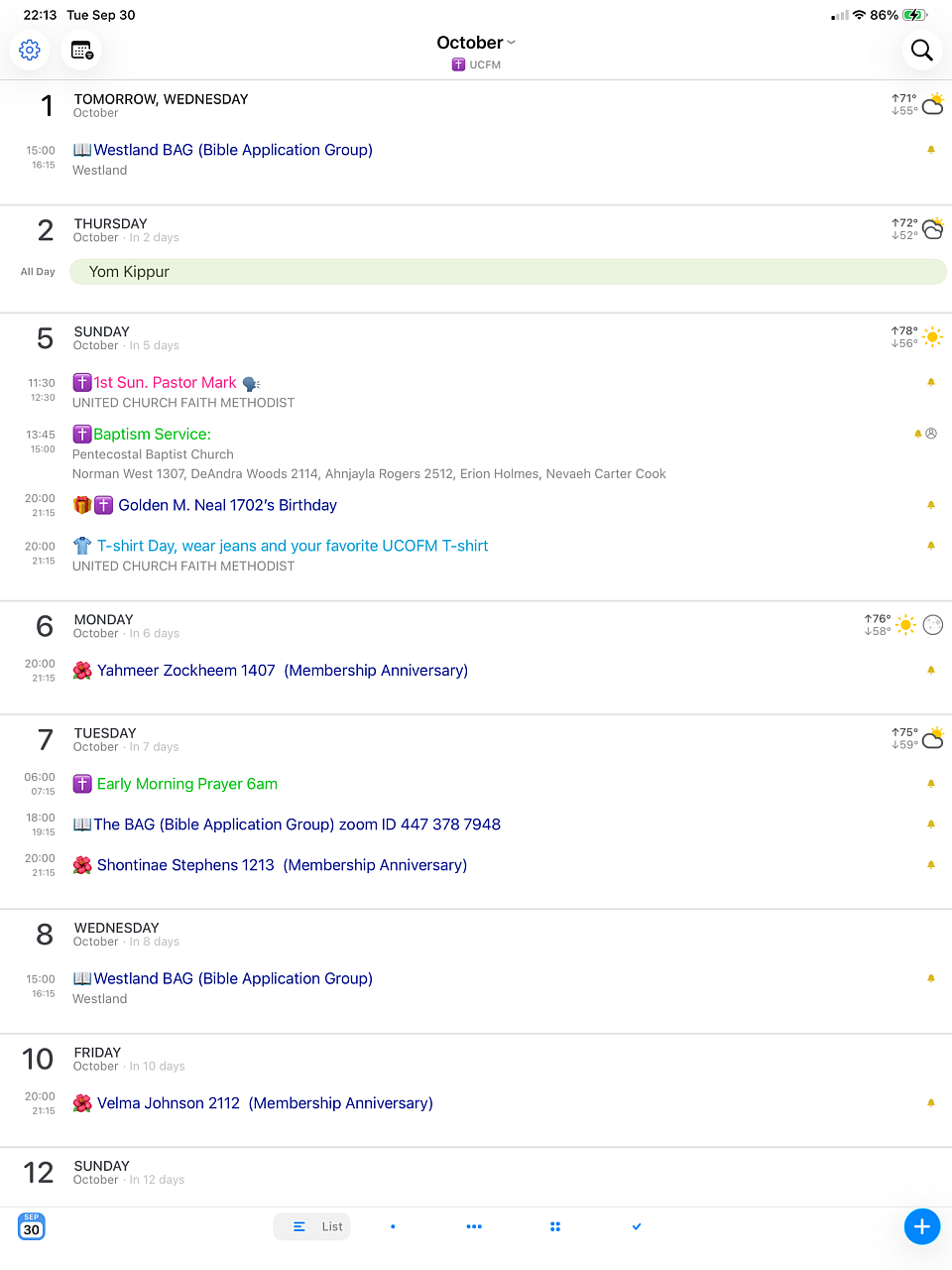This screenshot has width=952, height=1270.
Task: Open the calendar sets icon
Action: 81,50
